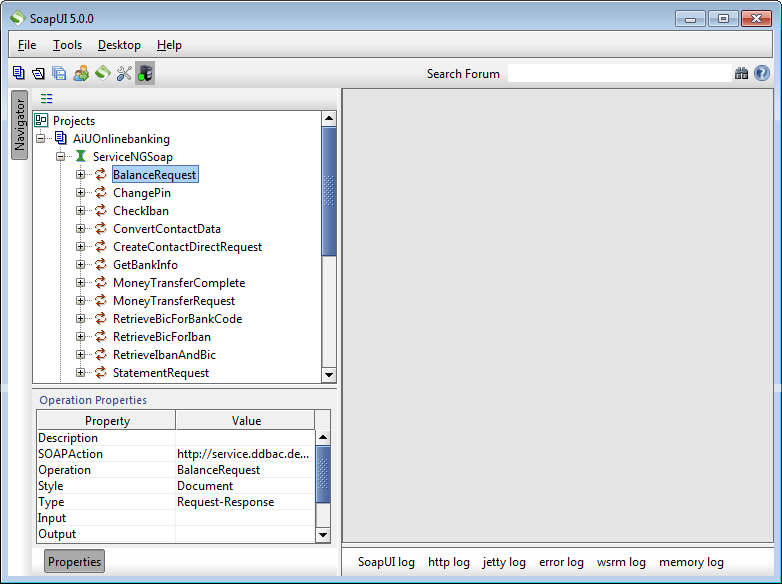Click properties table scroll-down arrow
782x584 pixels.
pyautogui.click(x=323, y=535)
